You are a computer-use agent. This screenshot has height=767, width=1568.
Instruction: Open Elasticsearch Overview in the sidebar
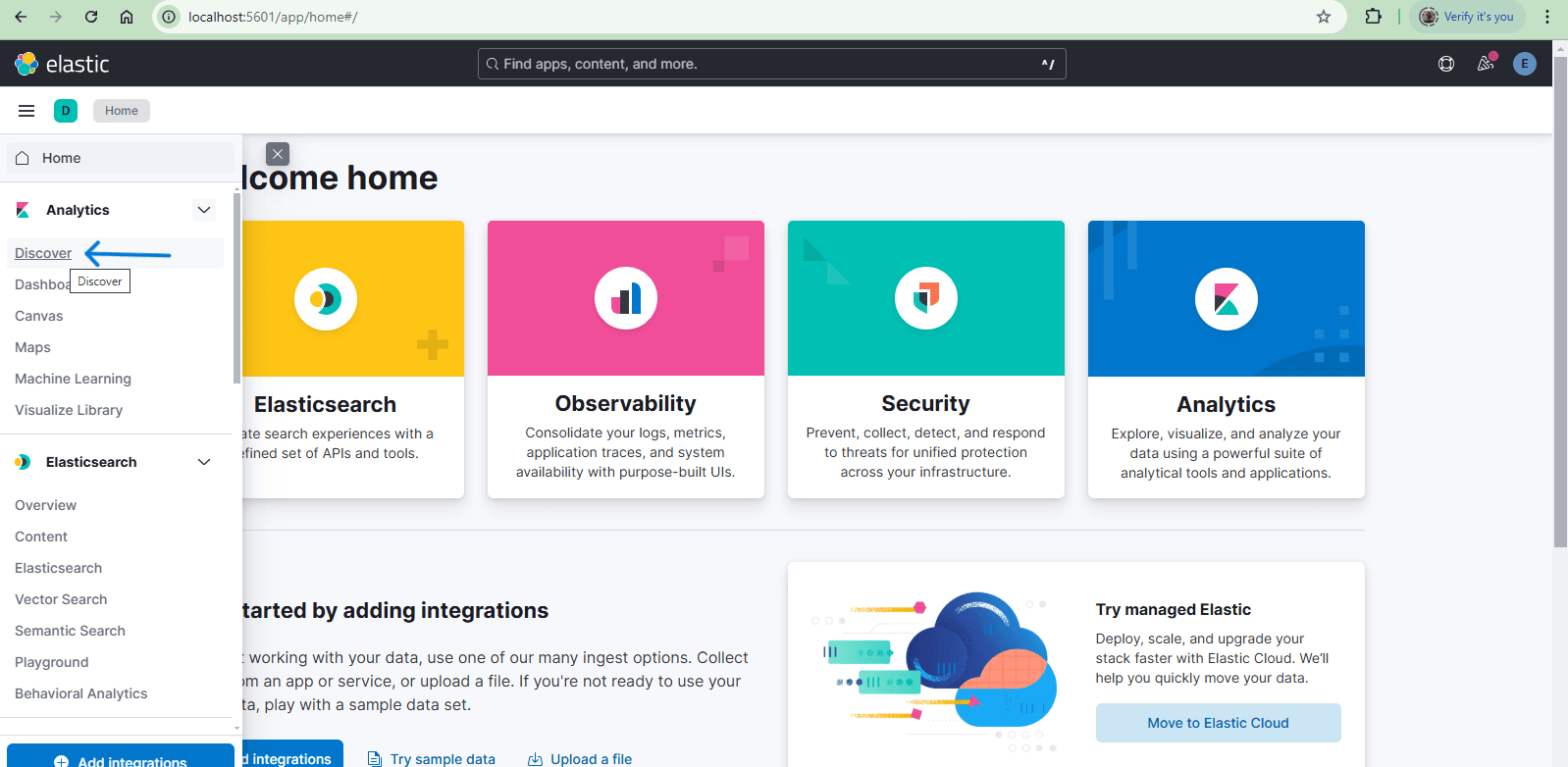45,505
